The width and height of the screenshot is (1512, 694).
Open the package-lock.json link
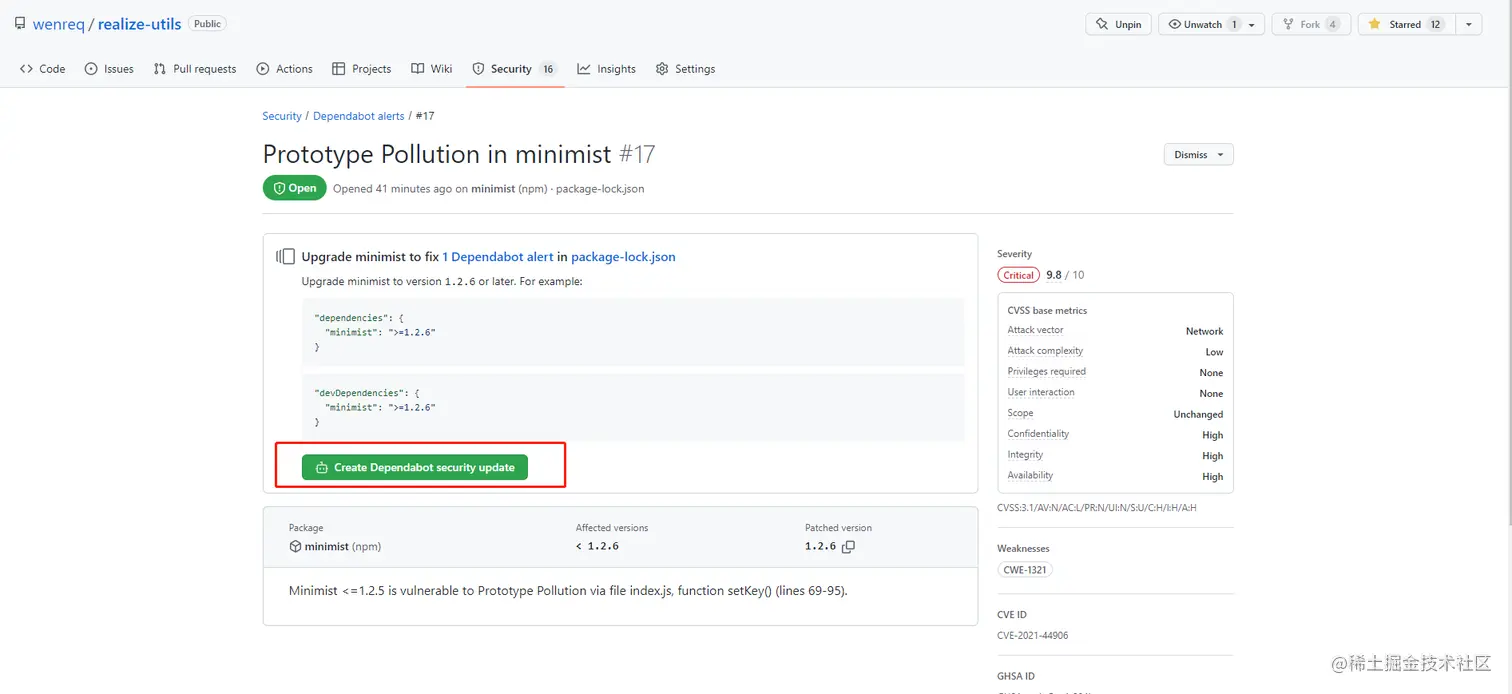click(x=623, y=257)
